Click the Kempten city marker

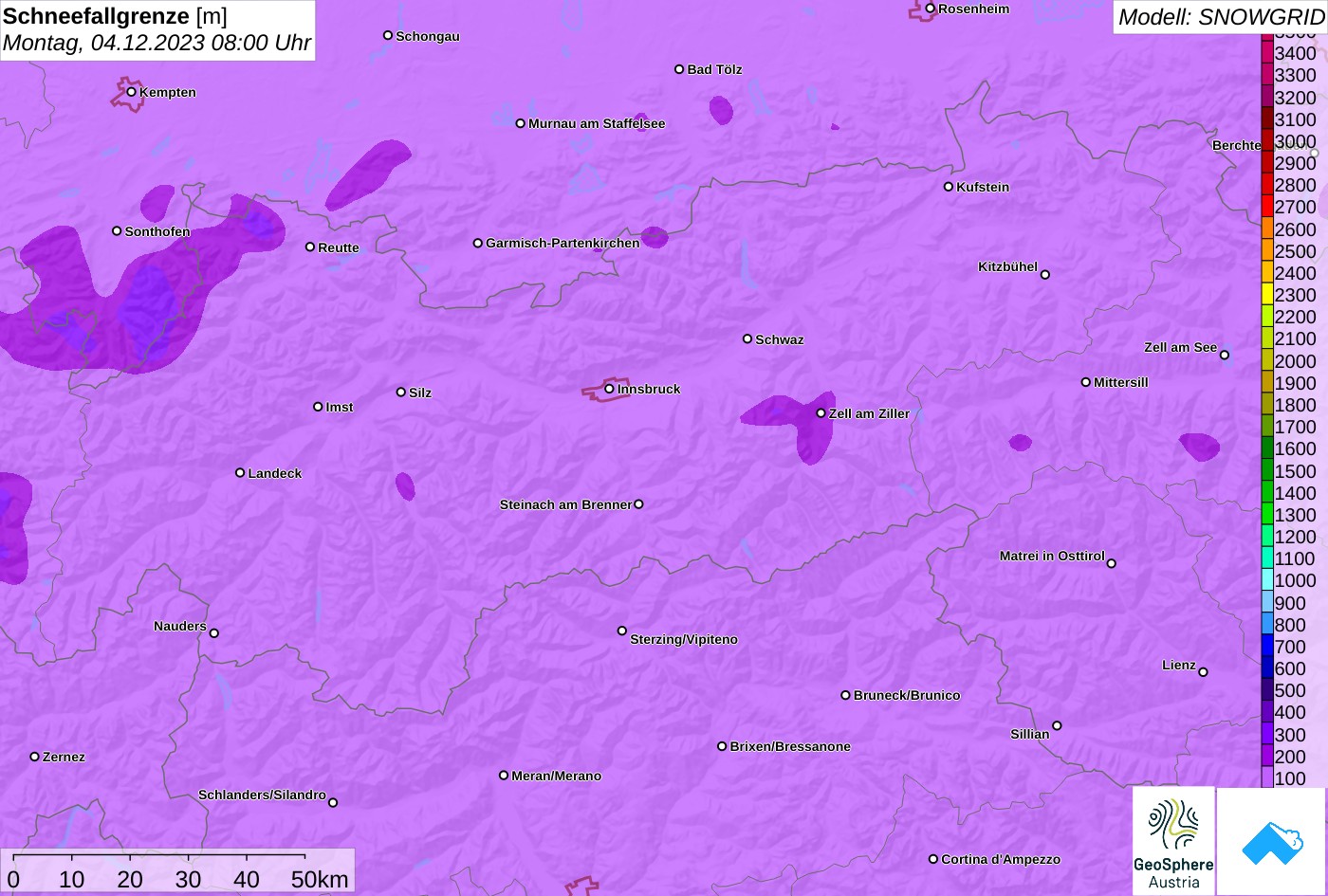(132, 92)
